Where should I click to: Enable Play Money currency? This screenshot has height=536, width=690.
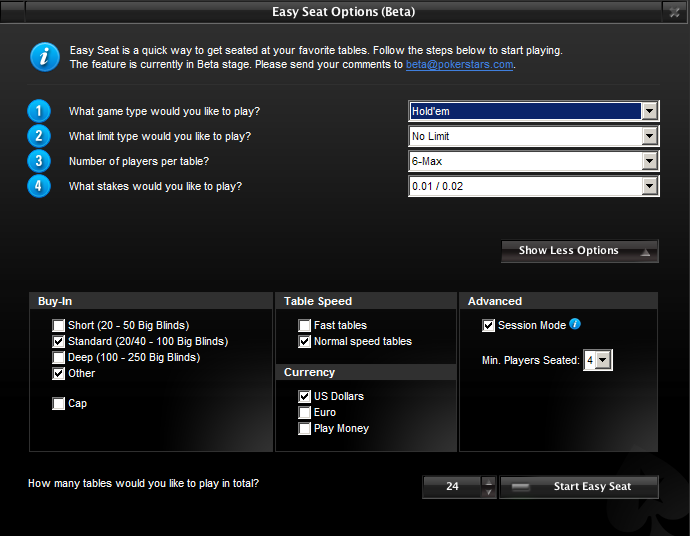coord(305,428)
